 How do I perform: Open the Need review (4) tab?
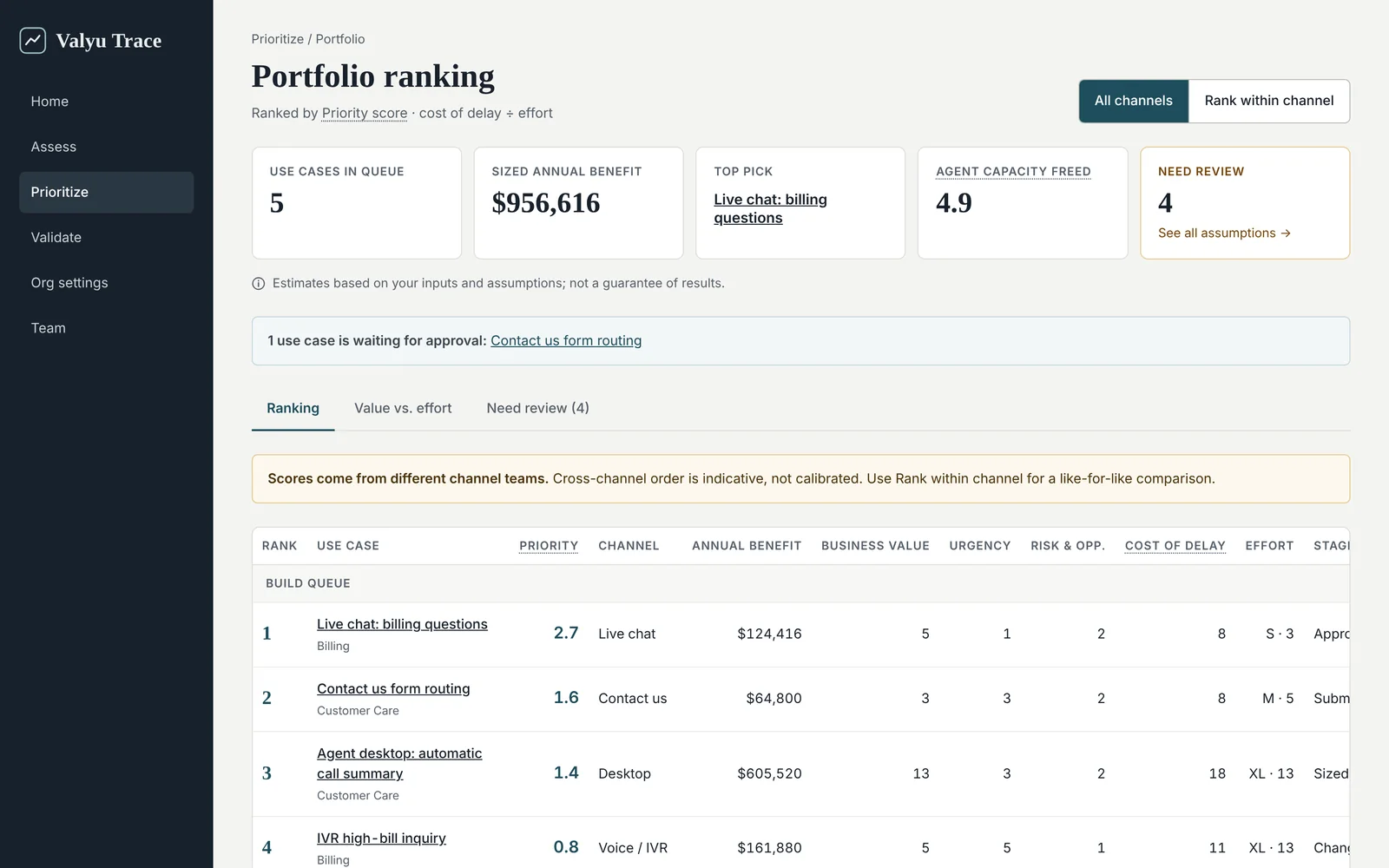coord(537,408)
